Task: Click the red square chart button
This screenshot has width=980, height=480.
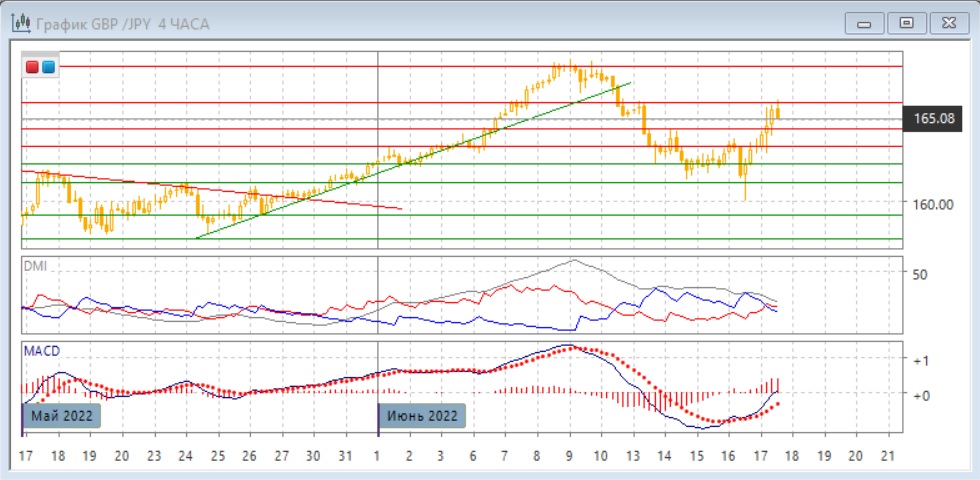Action: [33, 67]
